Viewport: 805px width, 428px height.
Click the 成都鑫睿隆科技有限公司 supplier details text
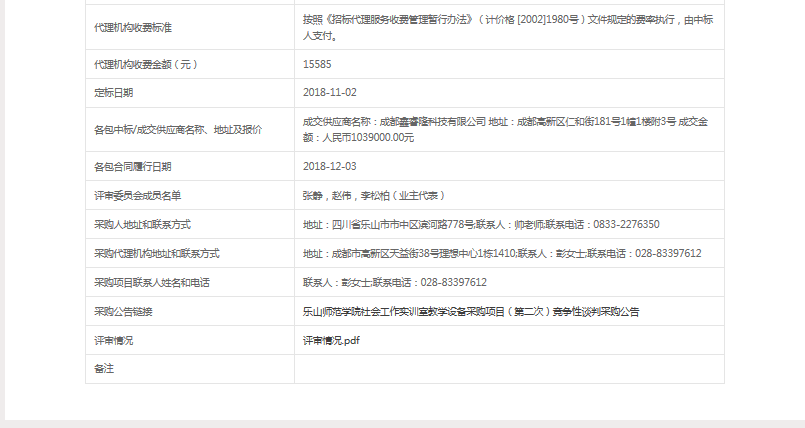click(x=507, y=129)
